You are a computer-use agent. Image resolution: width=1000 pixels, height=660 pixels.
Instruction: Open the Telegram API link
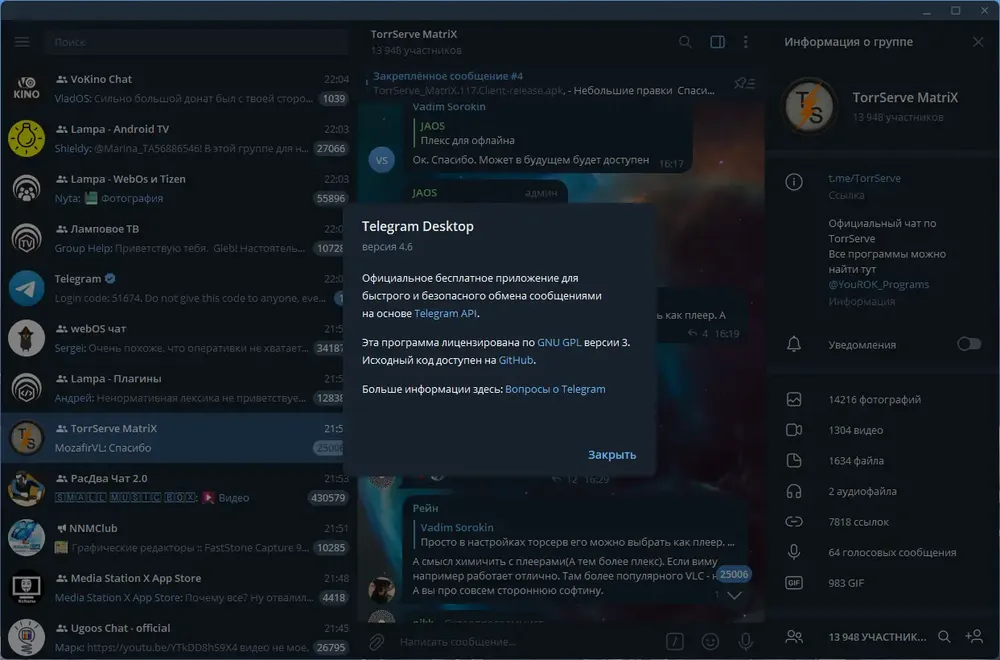tap(445, 314)
